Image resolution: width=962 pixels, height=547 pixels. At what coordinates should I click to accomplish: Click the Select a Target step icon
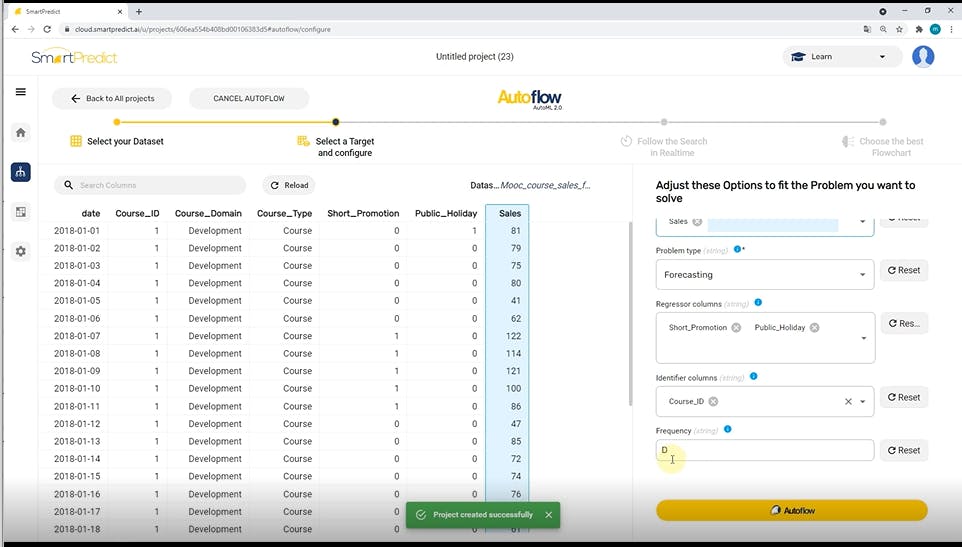click(303, 141)
